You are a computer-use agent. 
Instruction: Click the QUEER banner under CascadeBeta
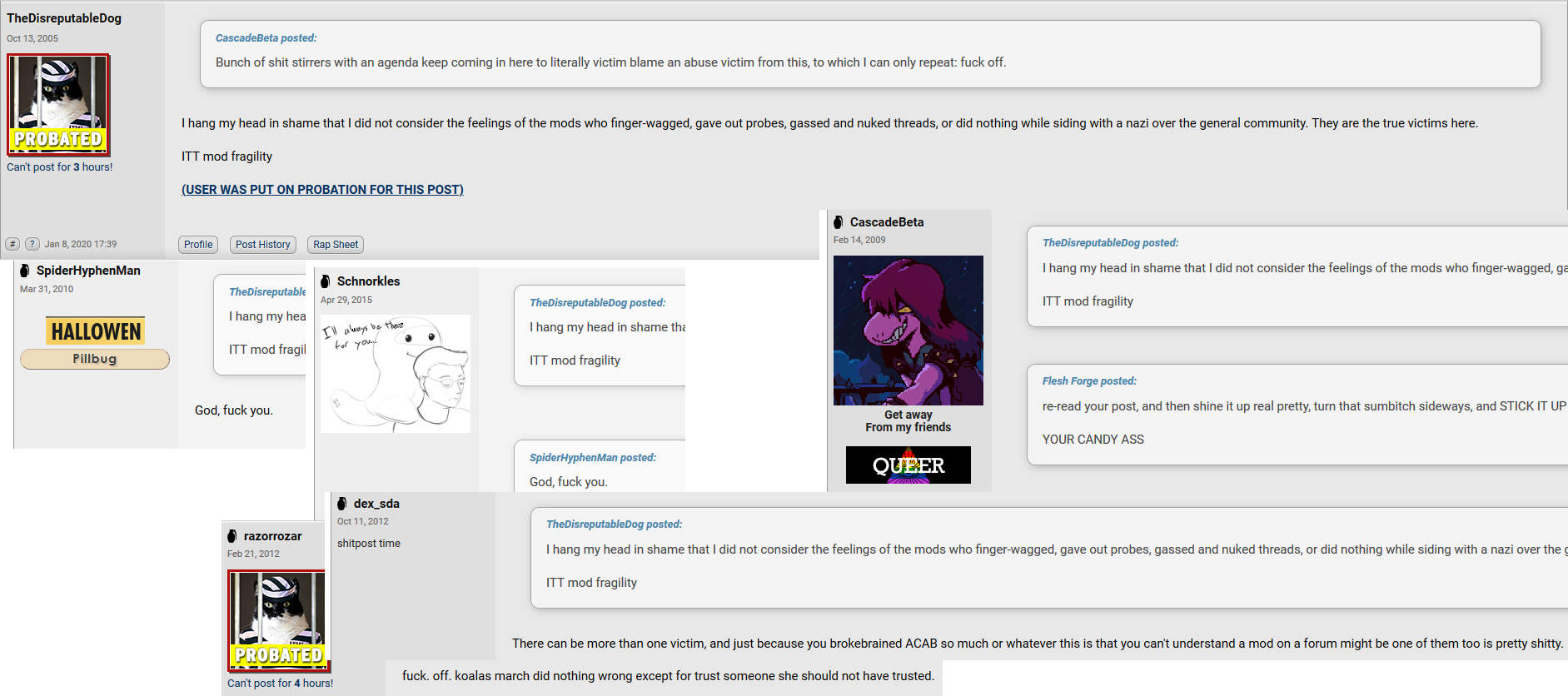tap(908, 465)
